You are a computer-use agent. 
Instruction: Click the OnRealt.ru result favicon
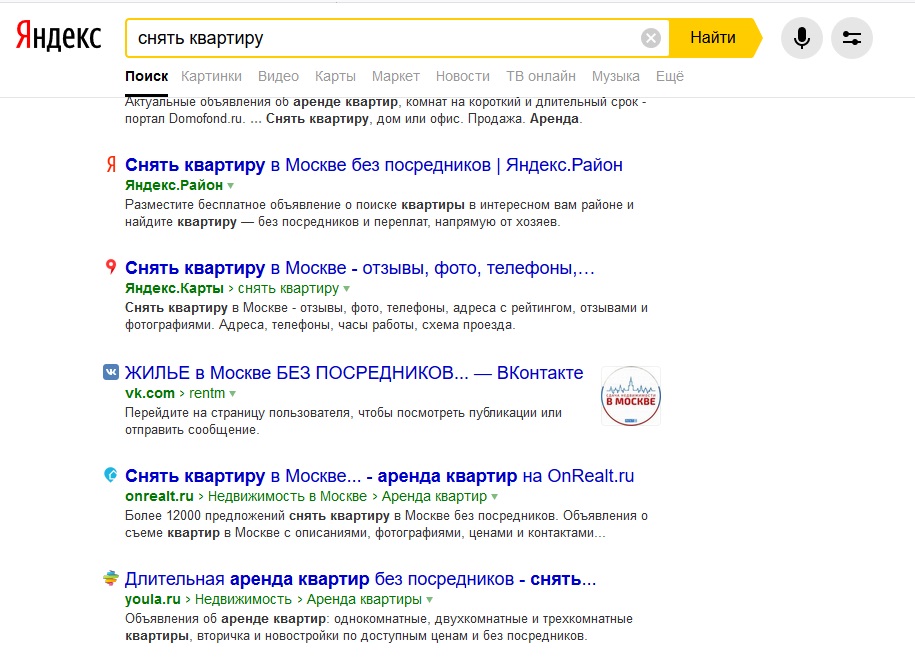(x=111, y=475)
